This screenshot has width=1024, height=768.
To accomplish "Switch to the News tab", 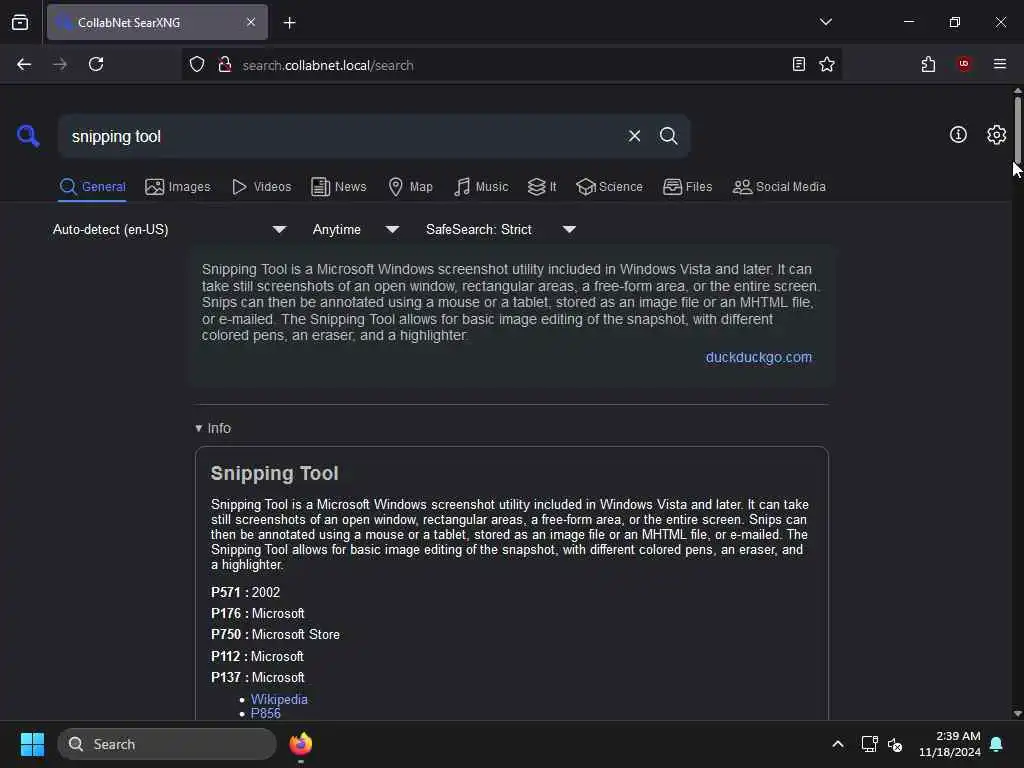I will tap(339, 187).
